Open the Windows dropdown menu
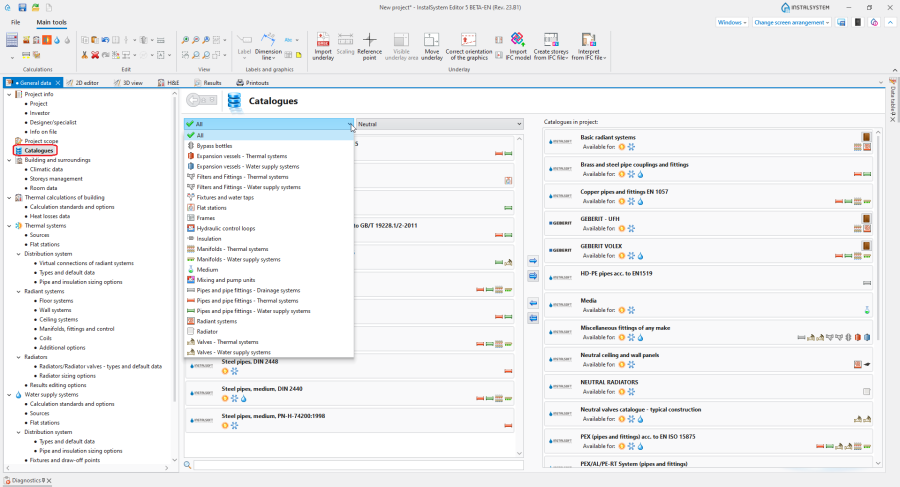 pos(732,22)
